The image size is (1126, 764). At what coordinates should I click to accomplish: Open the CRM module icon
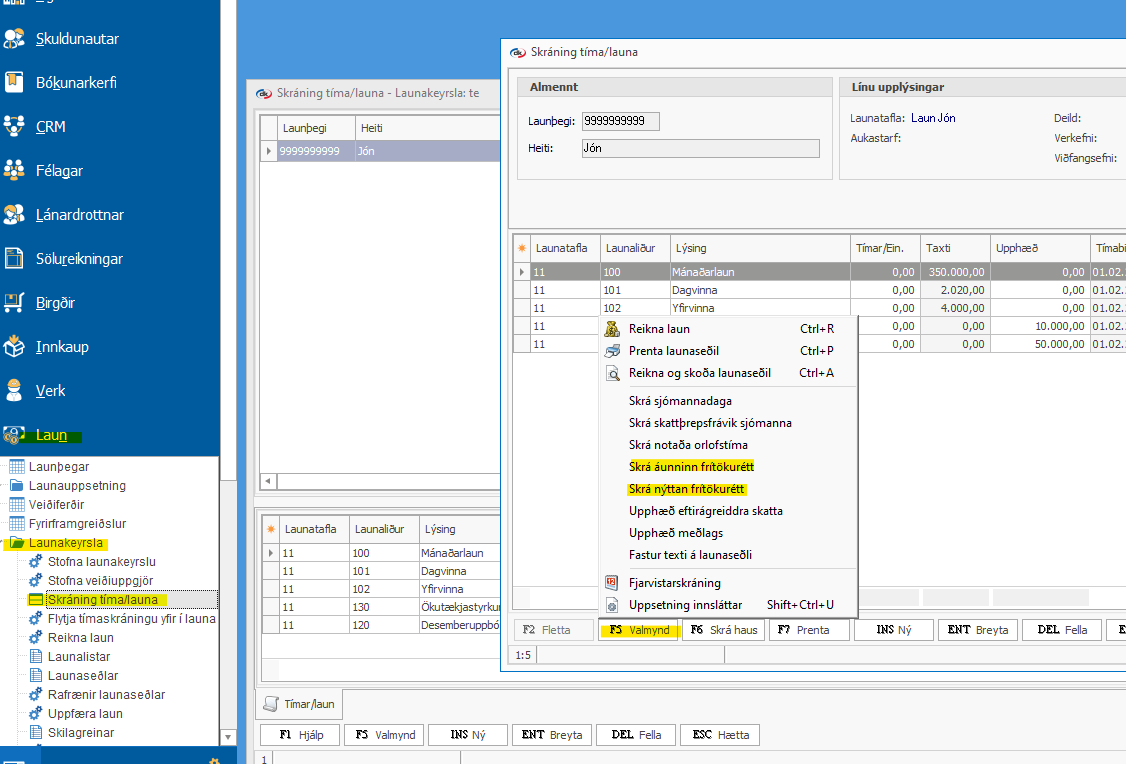(x=14, y=127)
